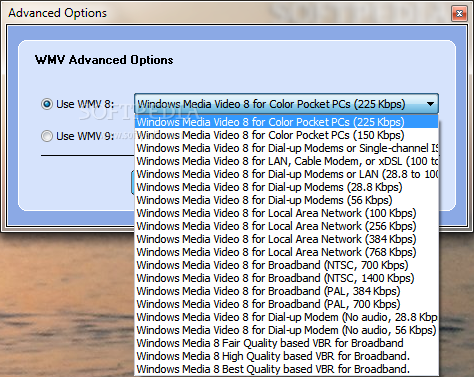Pick Dial-up Modems or Single-channel ISDN profile
The height and width of the screenshot is (377, 474).
[286, 148]
